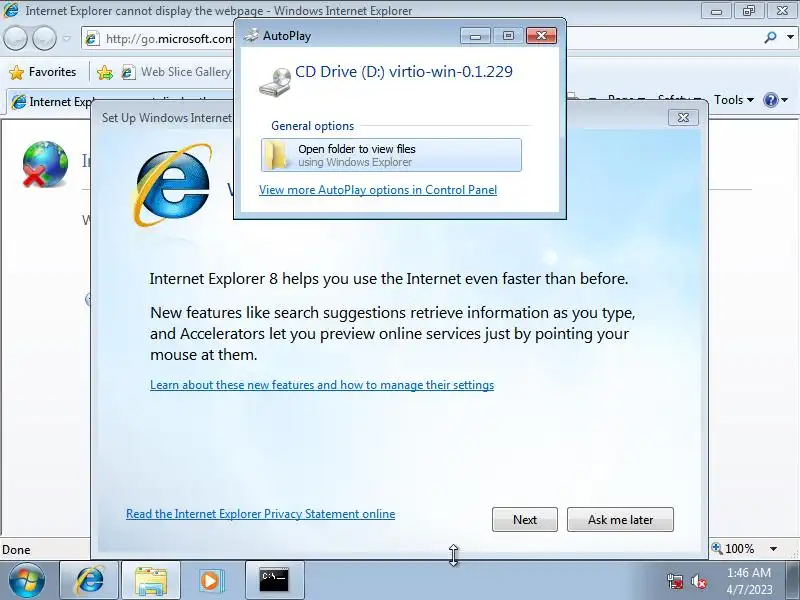Open Web Slice Gallery in favorites bar
800x600 pixels.
pyautogui.click(x=176, y=72)
